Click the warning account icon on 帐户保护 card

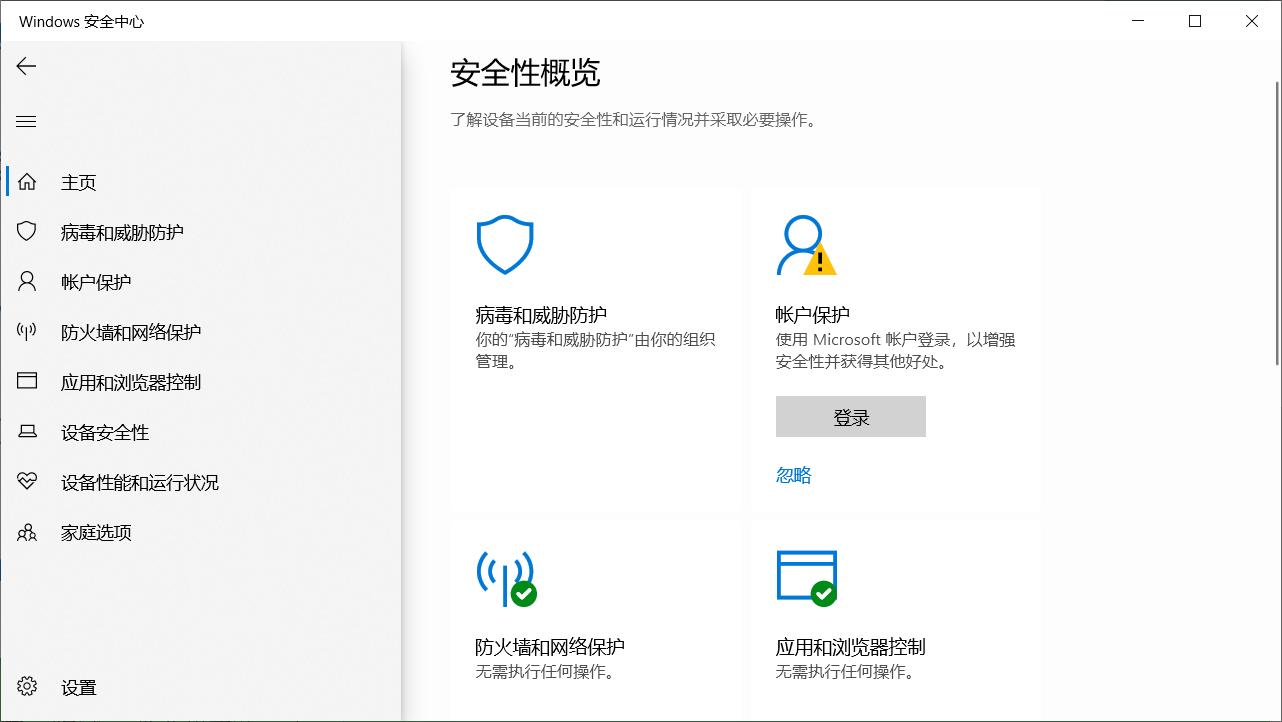click(805, 245)
